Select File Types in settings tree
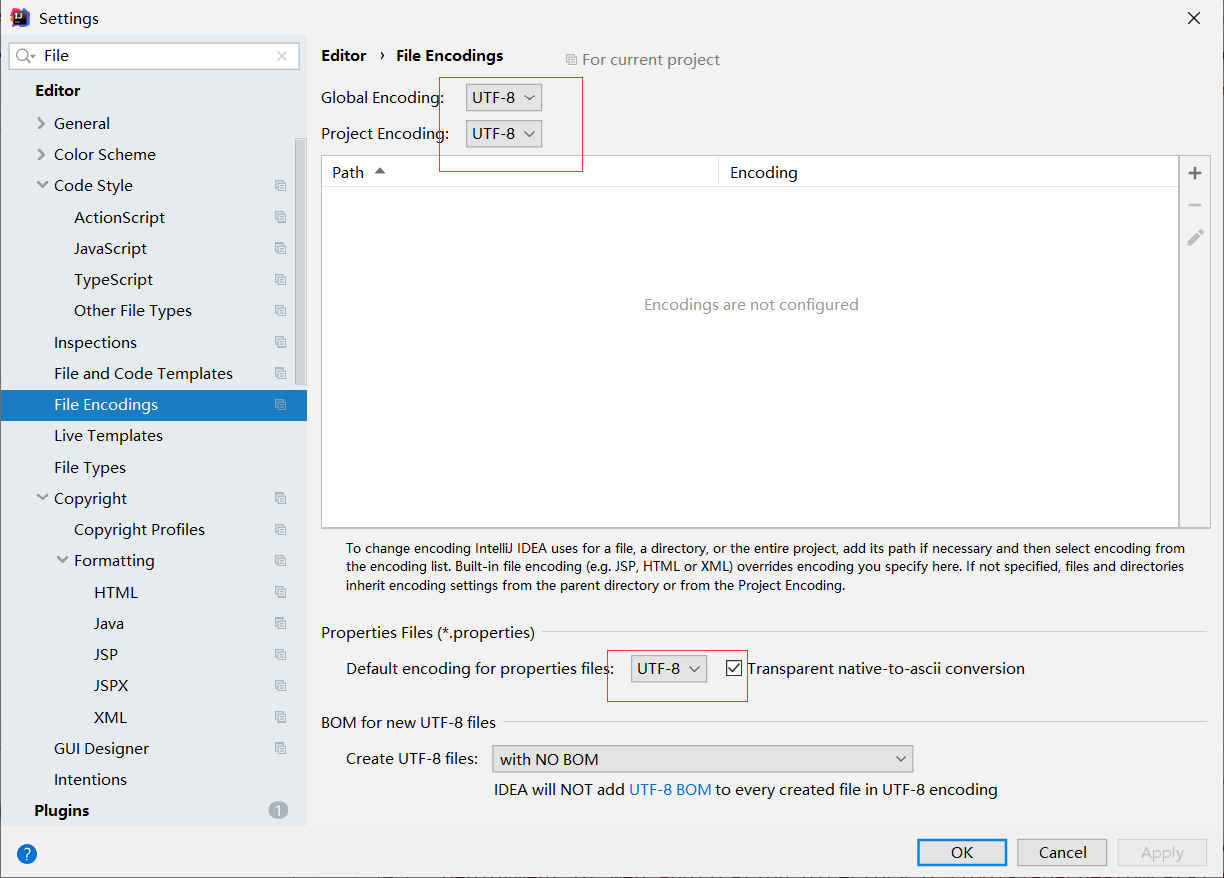Image resolution: width=1224 pixels, height=878 pixels. click(x=90, y=467)
